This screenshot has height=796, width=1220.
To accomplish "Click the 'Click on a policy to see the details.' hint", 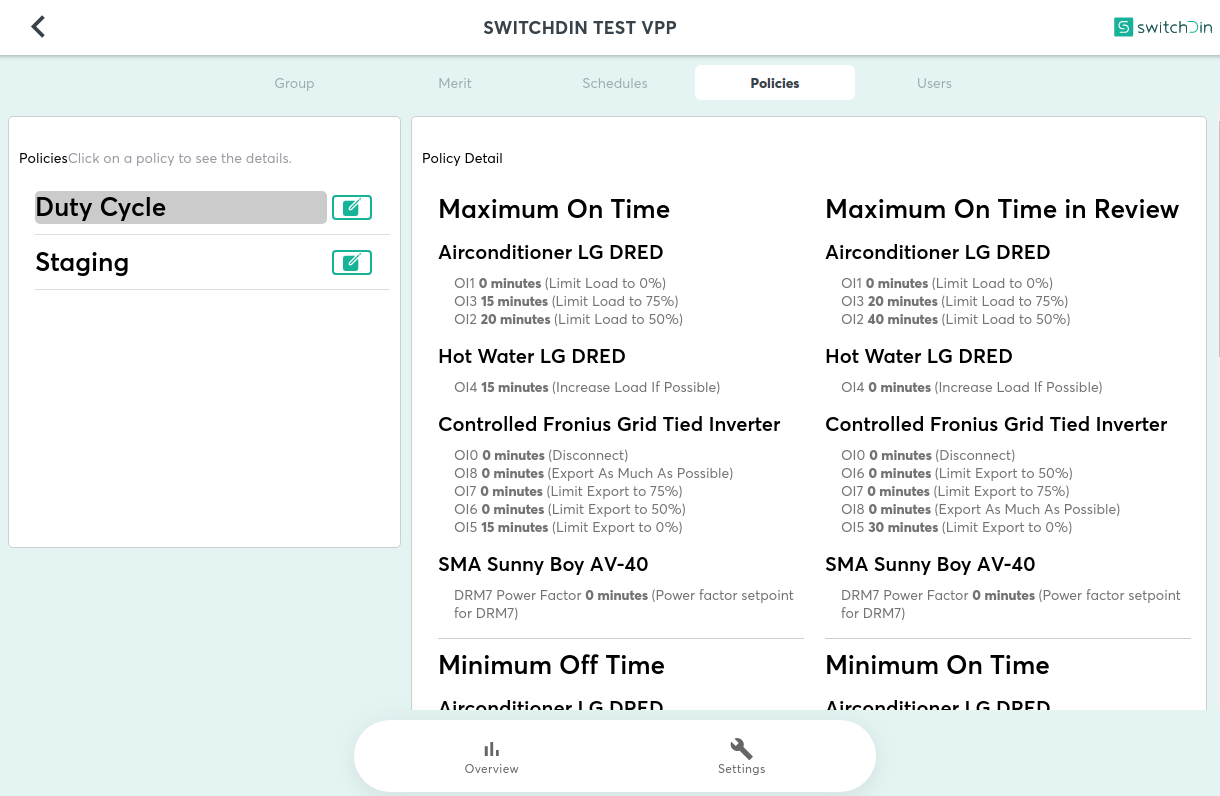I will click(180, 158).
